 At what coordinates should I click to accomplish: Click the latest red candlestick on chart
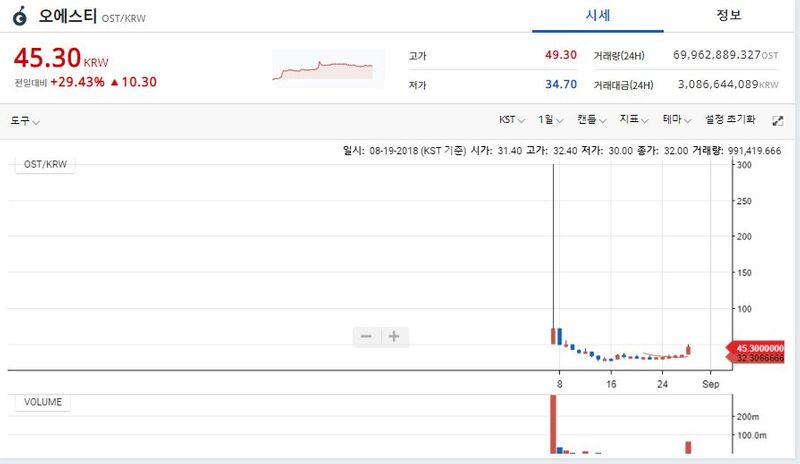point(688,349)
